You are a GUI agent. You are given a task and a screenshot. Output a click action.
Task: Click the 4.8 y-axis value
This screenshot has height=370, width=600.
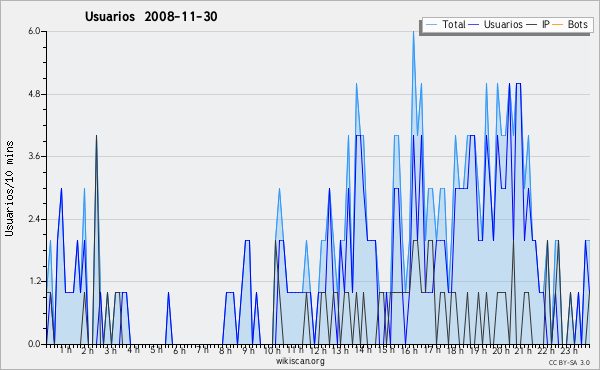[34, 94]
